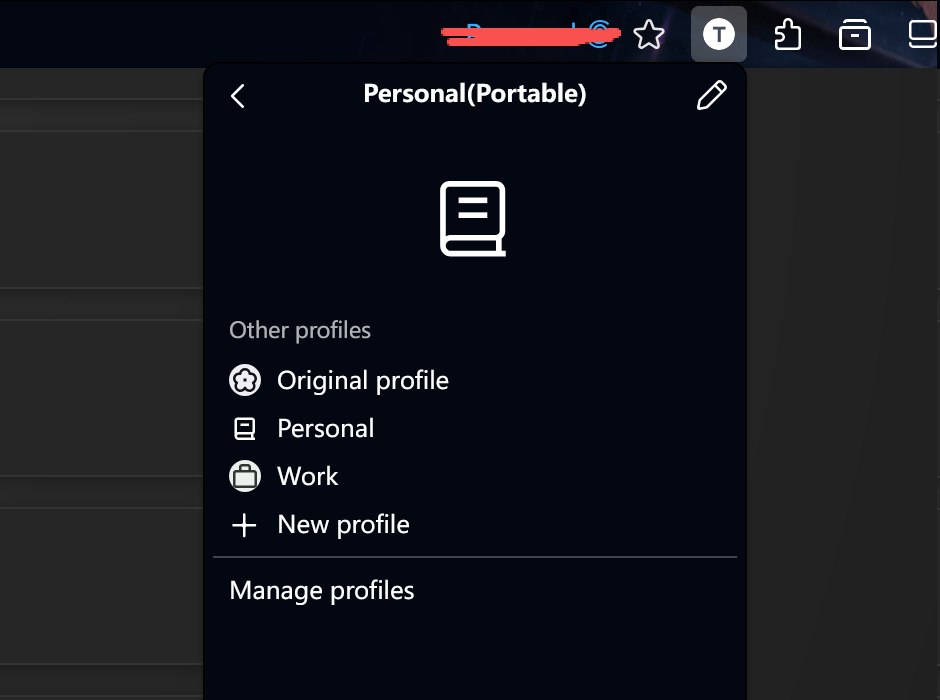Click the bookmark star icon

tap(649, 36)
